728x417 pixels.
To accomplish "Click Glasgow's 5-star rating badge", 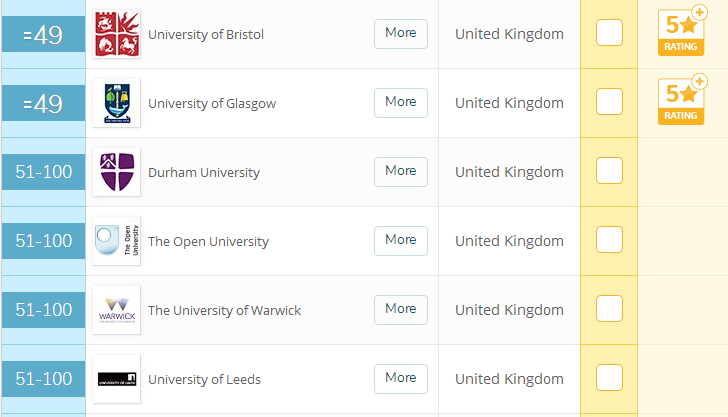I will click(680, 102).
